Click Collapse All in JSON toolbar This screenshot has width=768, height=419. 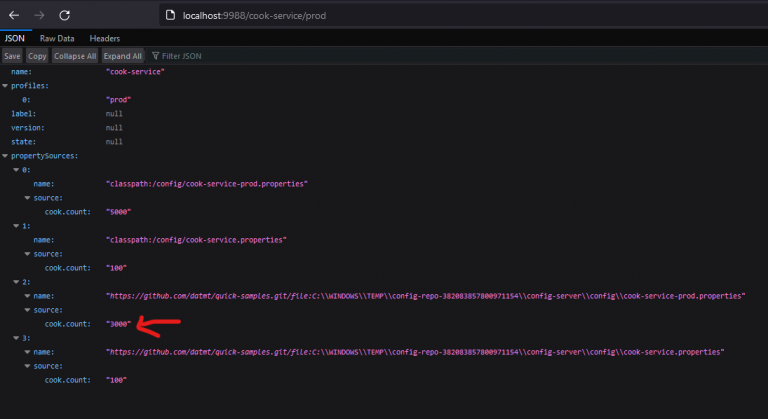76,56
